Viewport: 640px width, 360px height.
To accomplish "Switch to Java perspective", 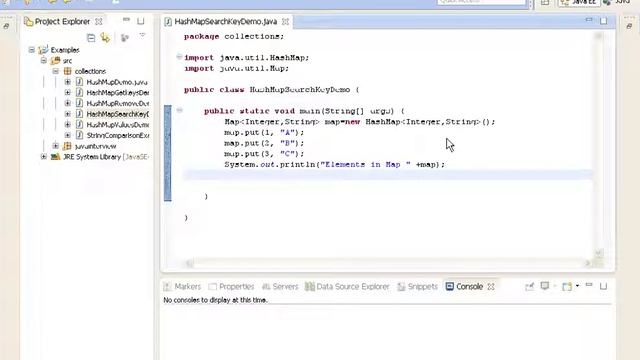I will (618, 2).
